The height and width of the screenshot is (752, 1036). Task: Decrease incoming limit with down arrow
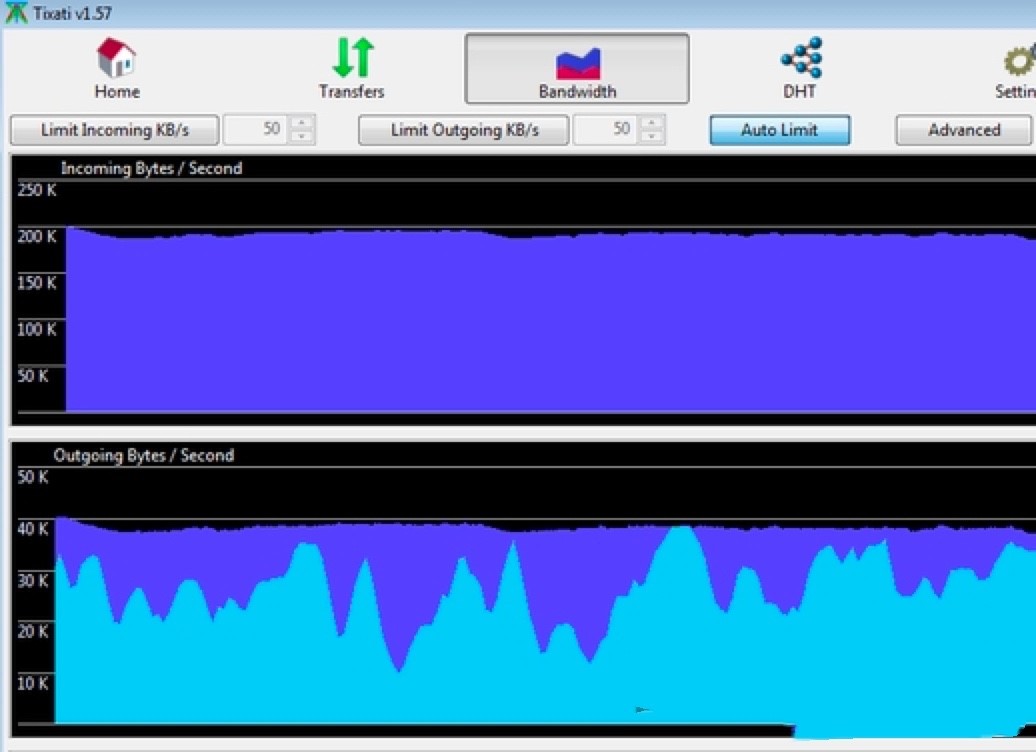pos(302,137)
